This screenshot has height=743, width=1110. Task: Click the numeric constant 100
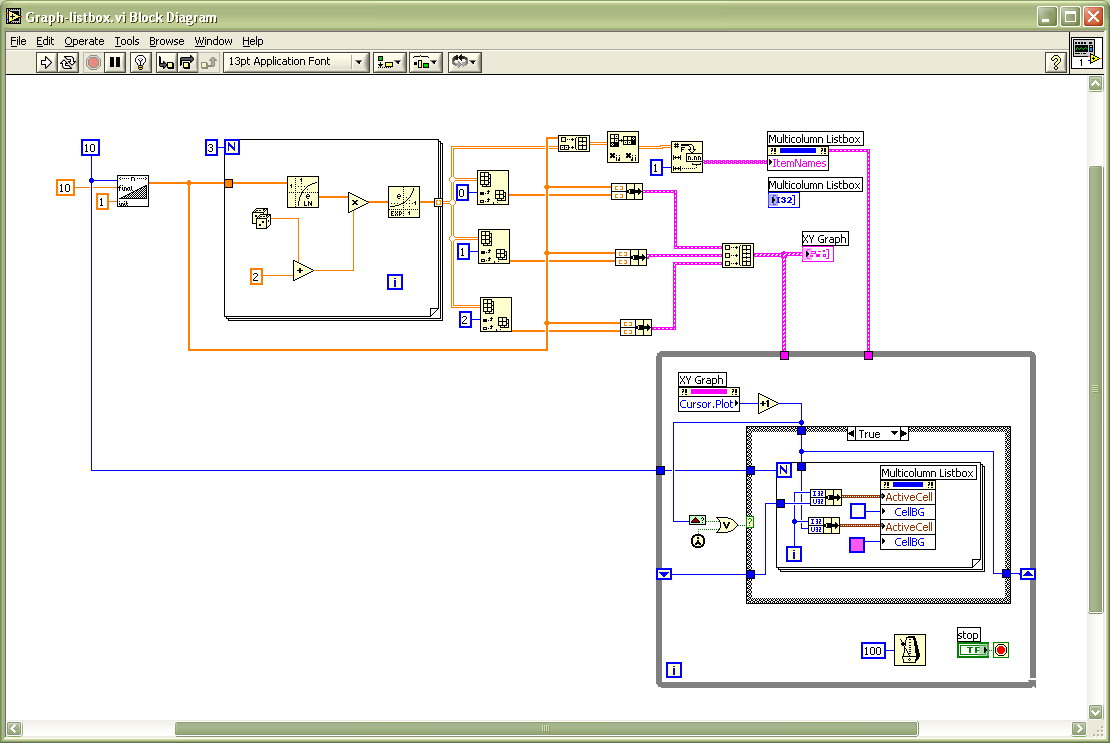[873, 651]
